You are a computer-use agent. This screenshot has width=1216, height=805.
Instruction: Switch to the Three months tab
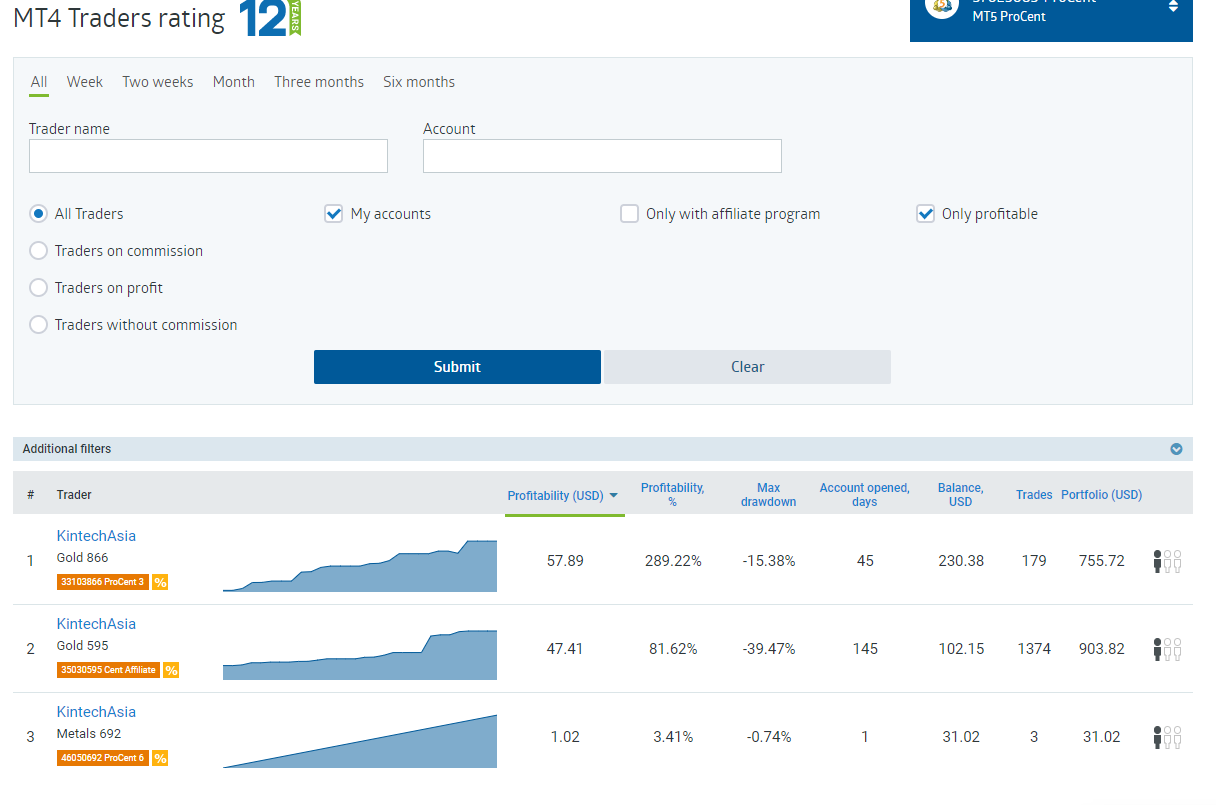(319, 82)
